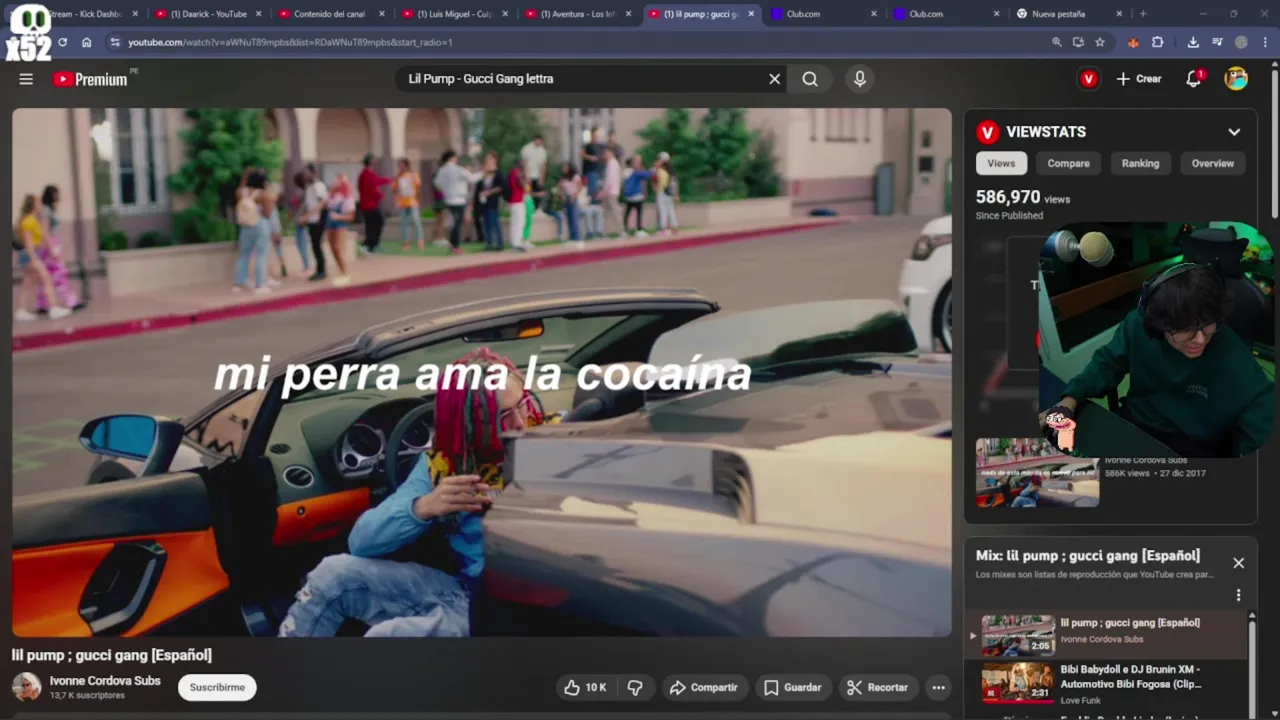Open a new browser tab
Image resolution: width=1280 pixels, height=720 pixels.
(x=1143, y=14)
